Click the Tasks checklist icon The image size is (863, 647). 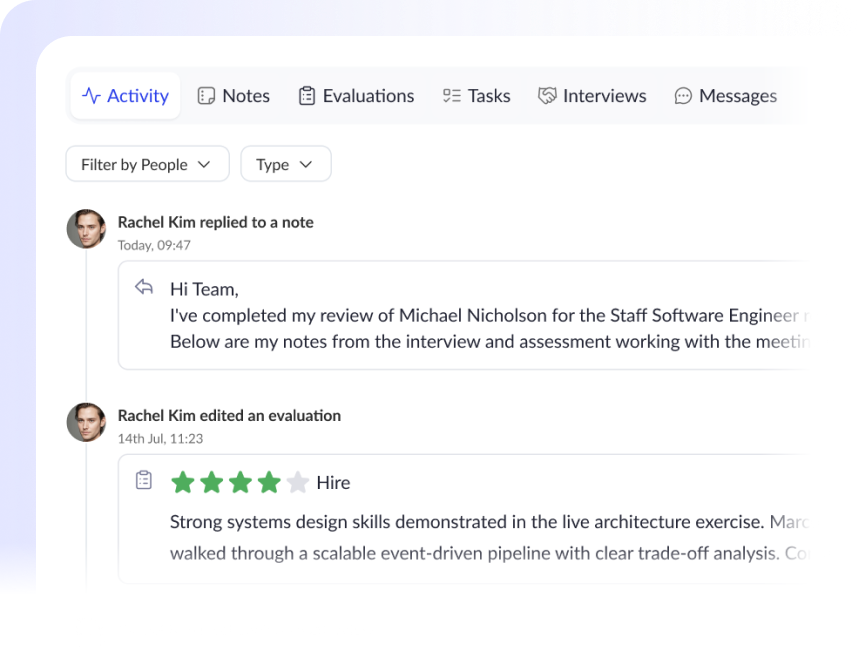[452, 96]
